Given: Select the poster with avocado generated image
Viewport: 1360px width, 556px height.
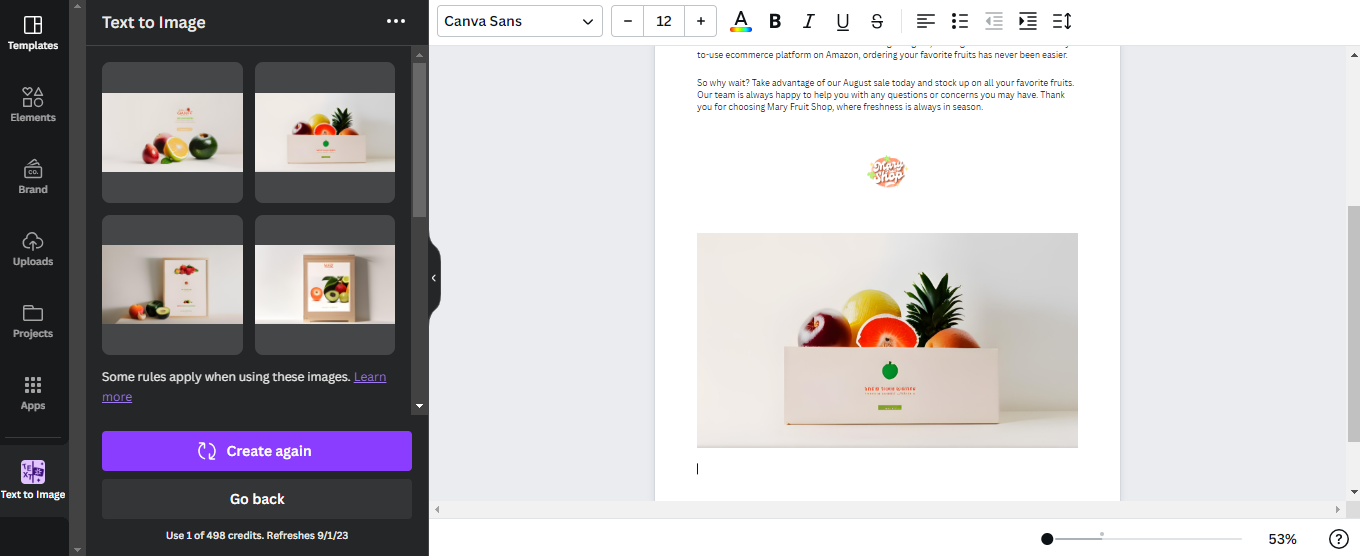Looking at the screenshot, I should pyautogui.click(x=172, y=285).
